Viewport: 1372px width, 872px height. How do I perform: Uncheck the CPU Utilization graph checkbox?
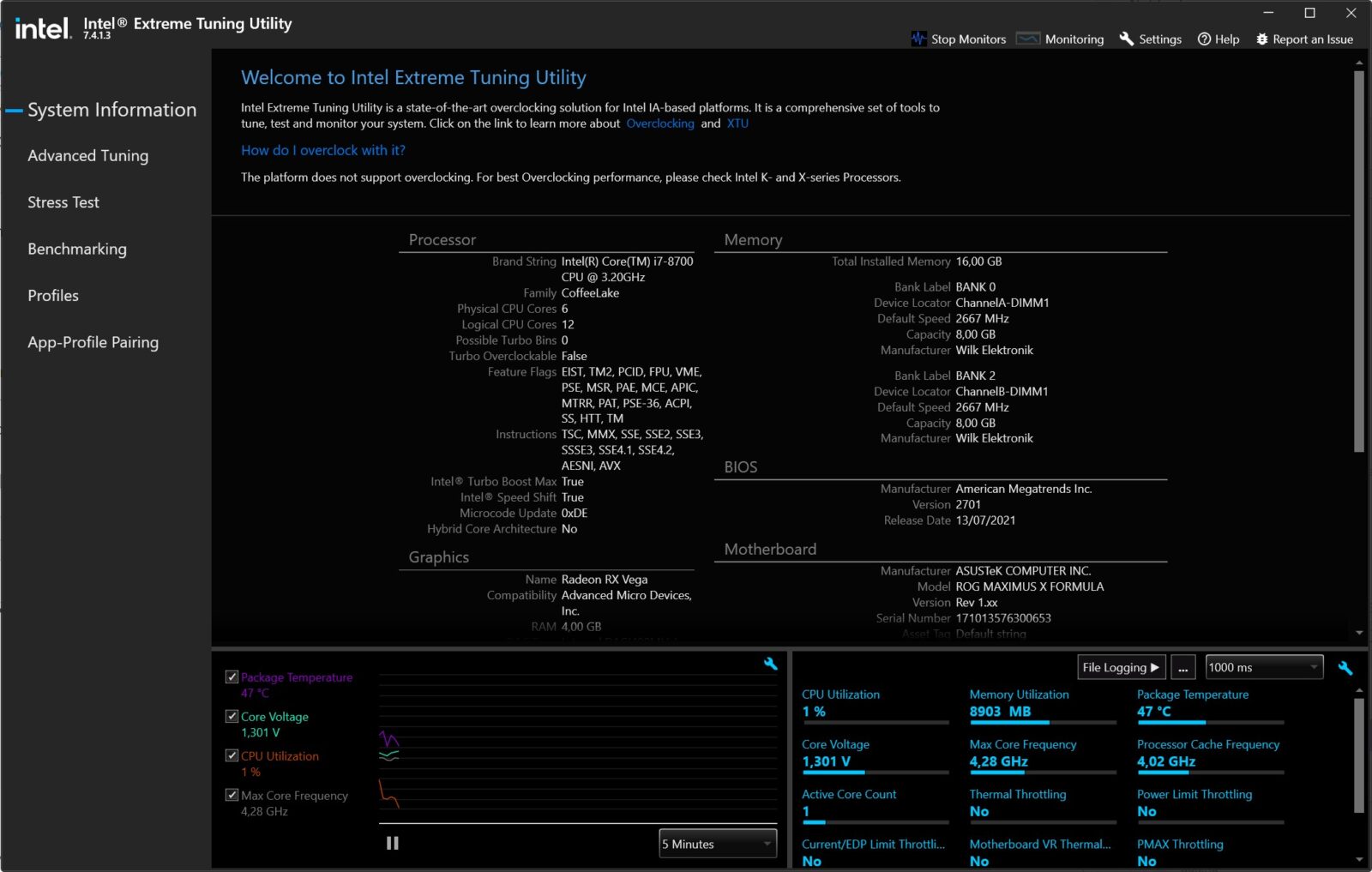232,755
